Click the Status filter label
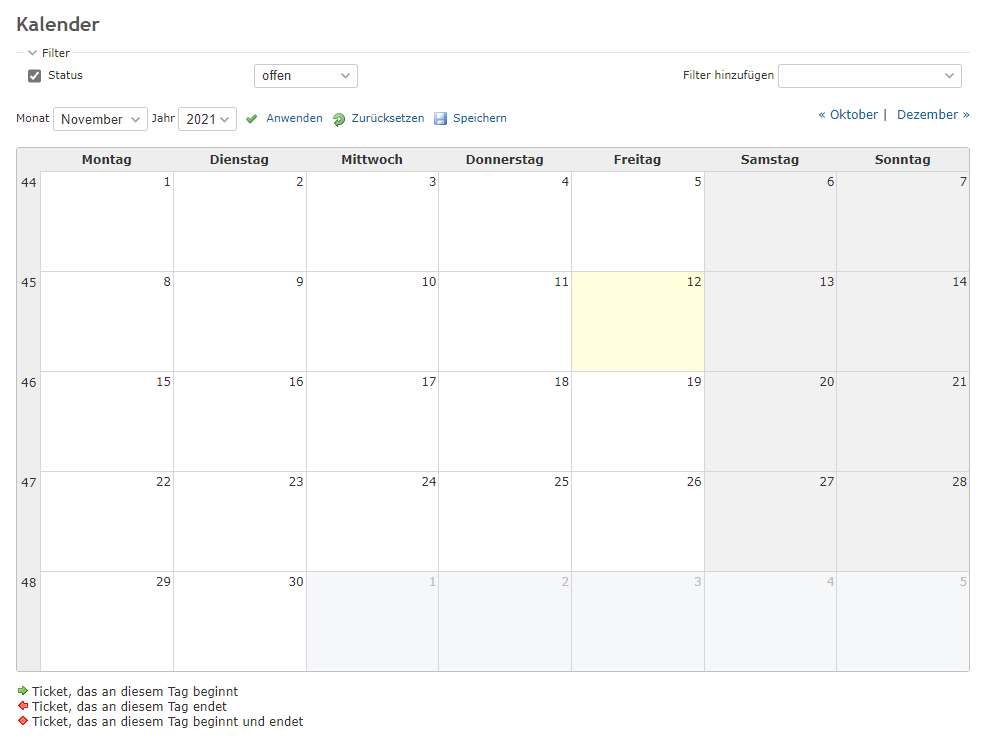Image resolution: width=981 pixels, height=748 pixels. click(65, 75)
